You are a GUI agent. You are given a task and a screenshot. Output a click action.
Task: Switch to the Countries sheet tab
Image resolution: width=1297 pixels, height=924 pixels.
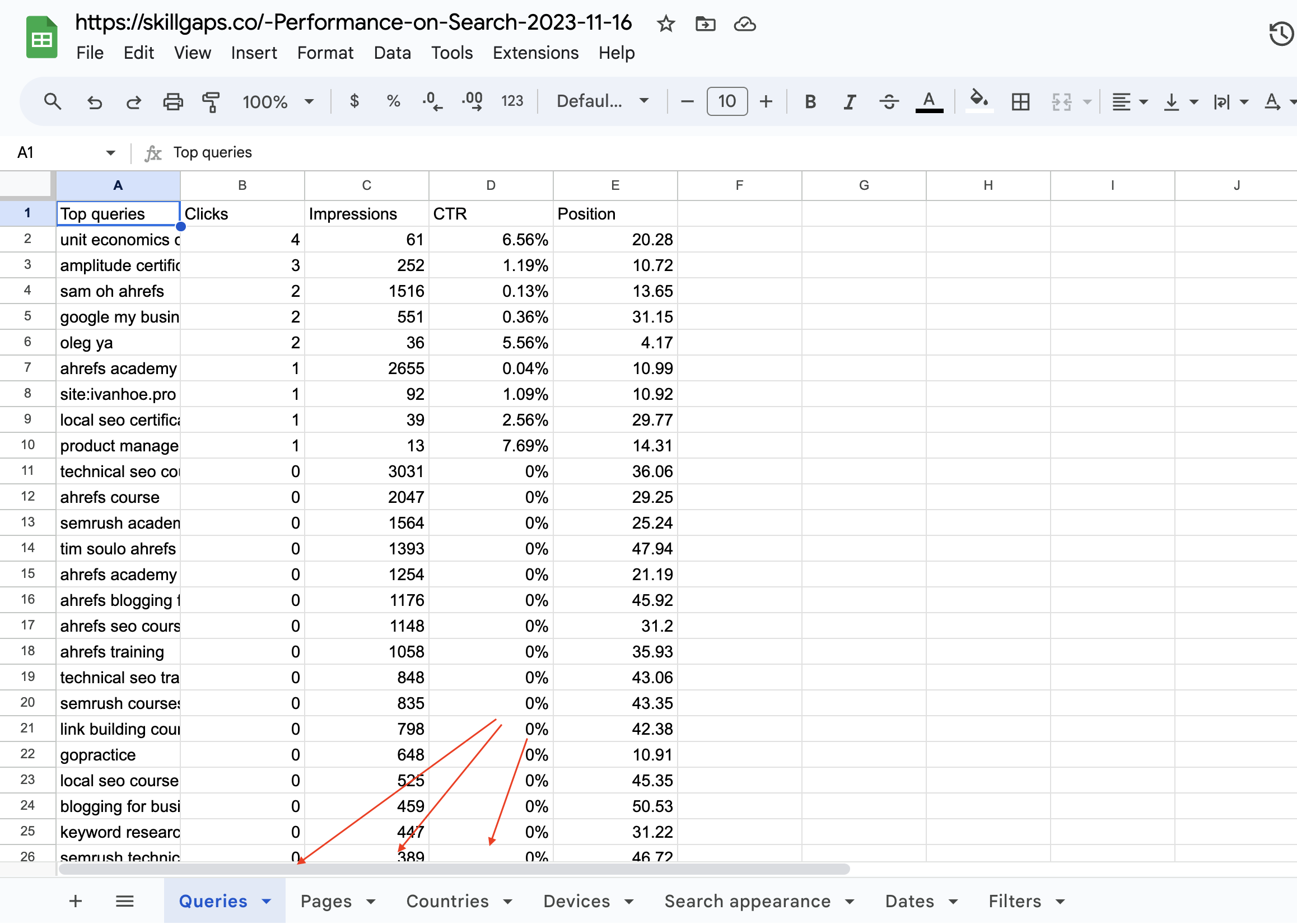point(447,901)
